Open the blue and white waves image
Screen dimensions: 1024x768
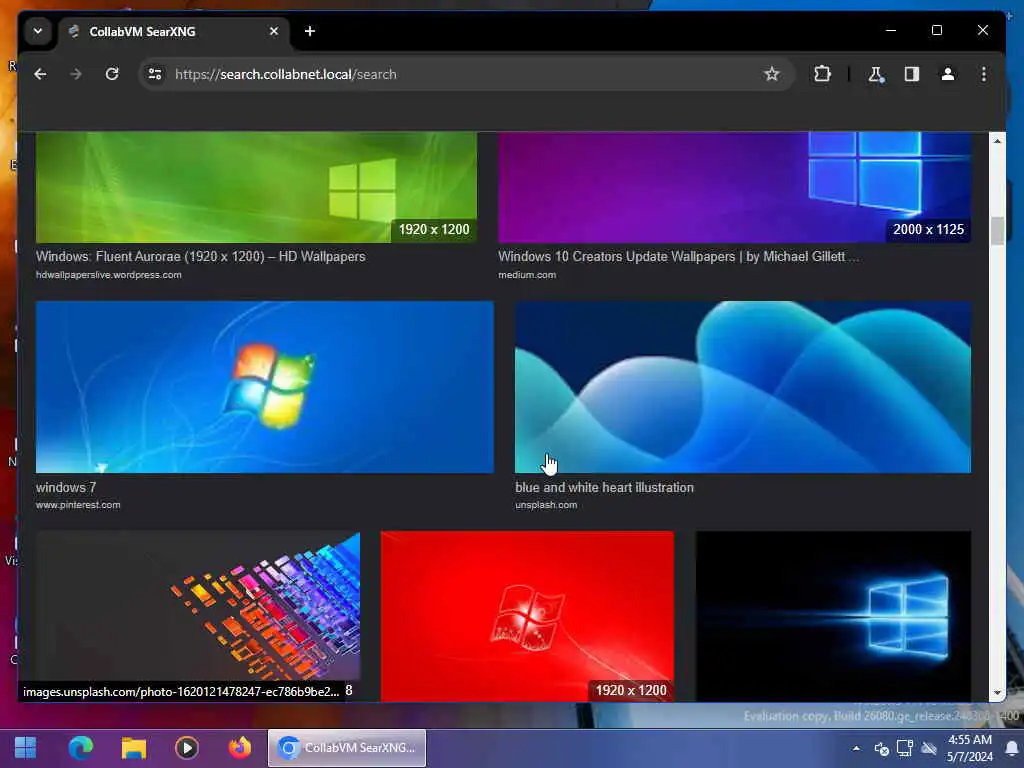click(x=743, y=387)
